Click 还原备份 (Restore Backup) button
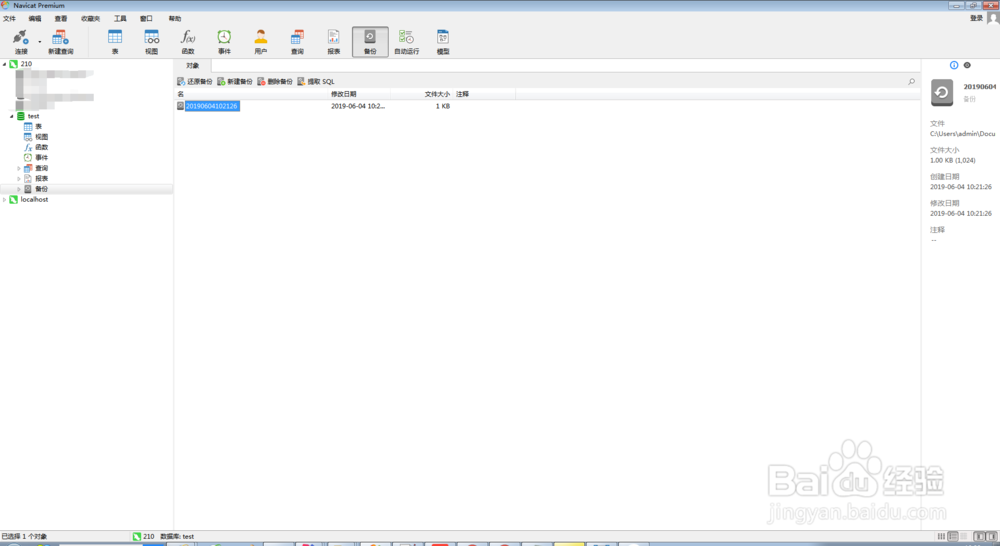 coord(195,82)
